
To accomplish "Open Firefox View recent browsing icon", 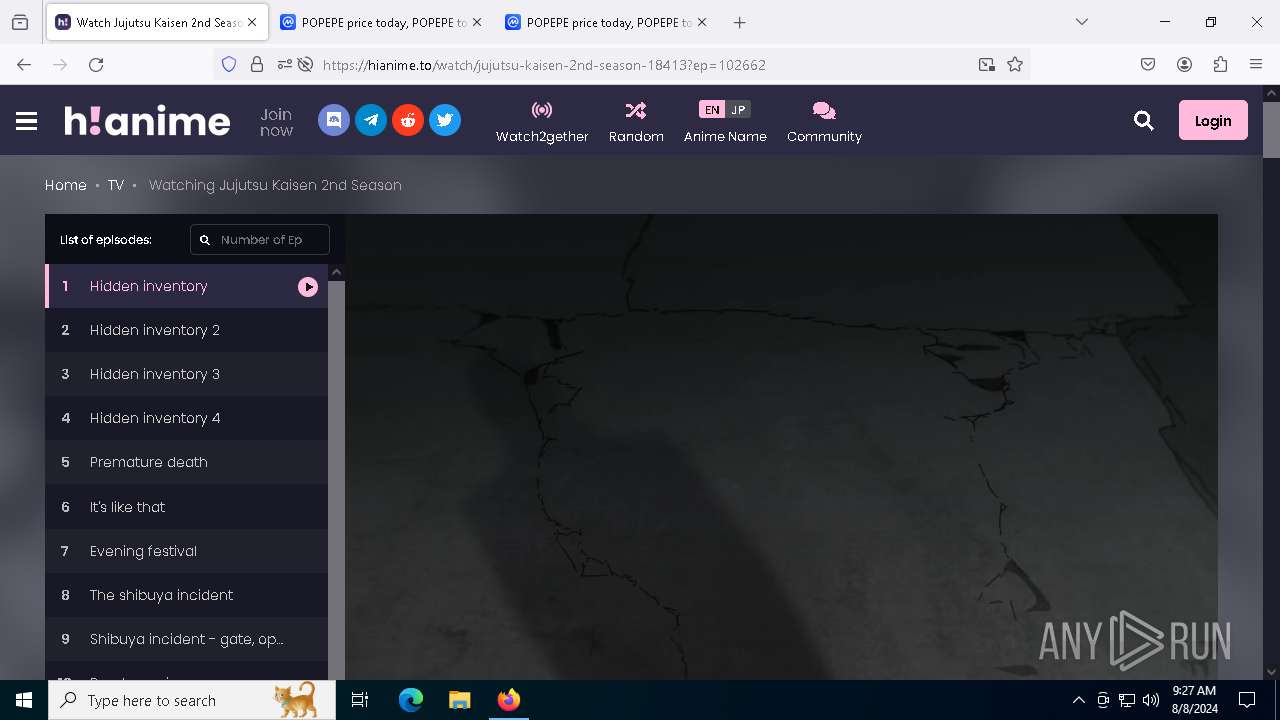I will [20, 22].
